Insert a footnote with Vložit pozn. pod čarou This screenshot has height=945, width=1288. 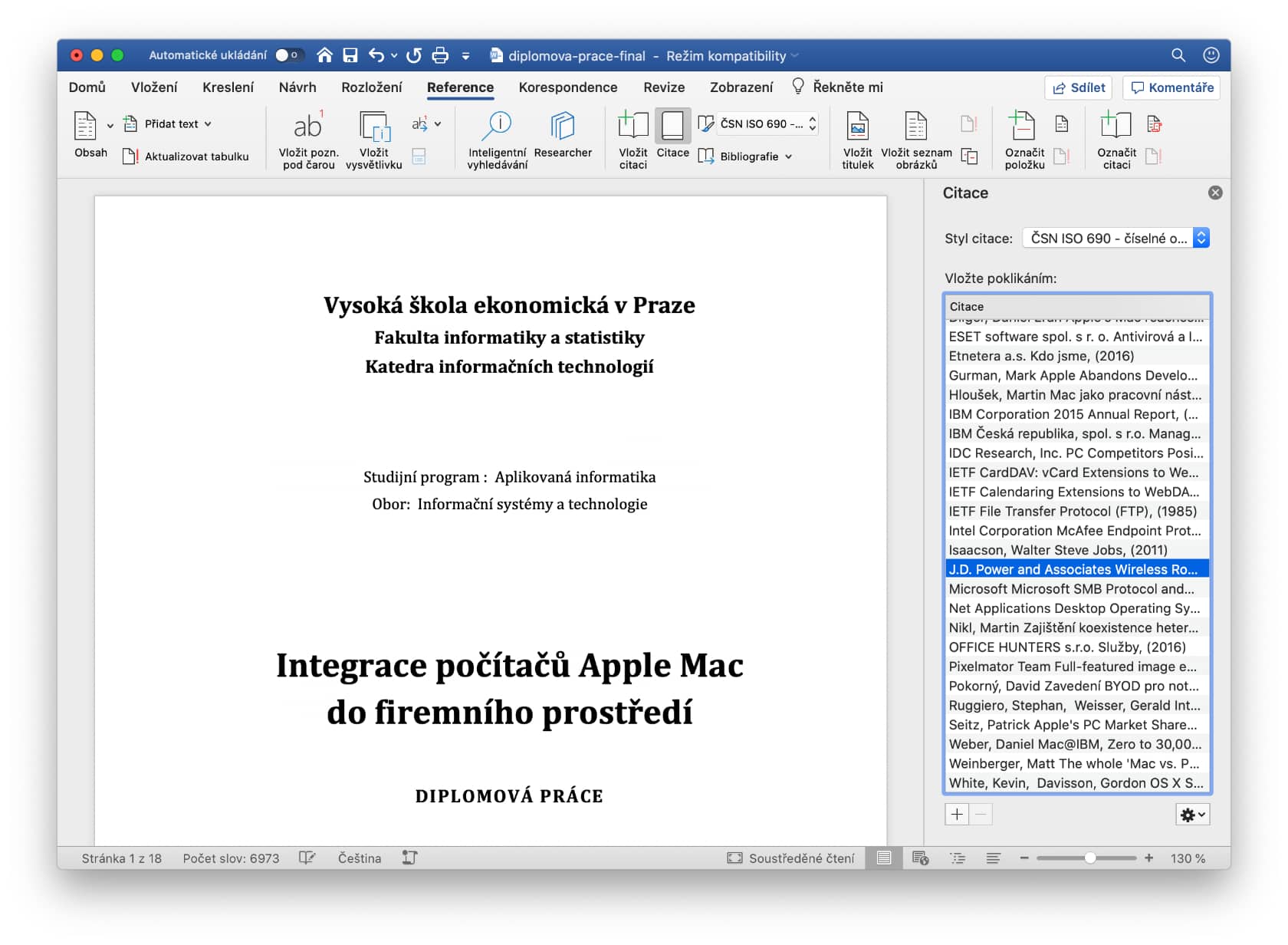308,140
